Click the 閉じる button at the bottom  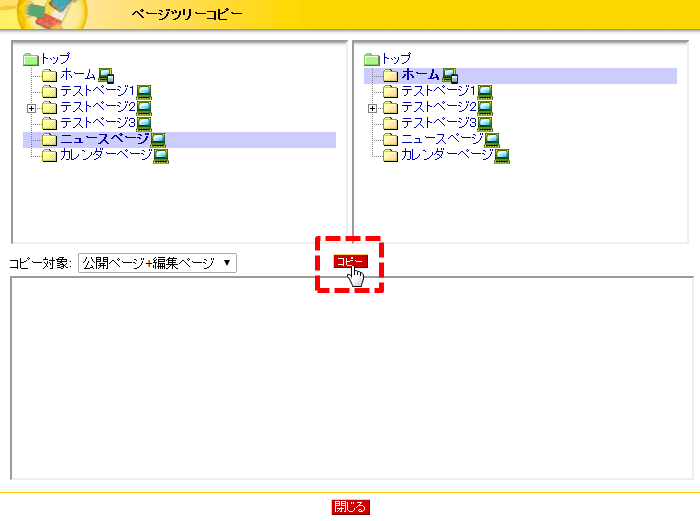350,507
